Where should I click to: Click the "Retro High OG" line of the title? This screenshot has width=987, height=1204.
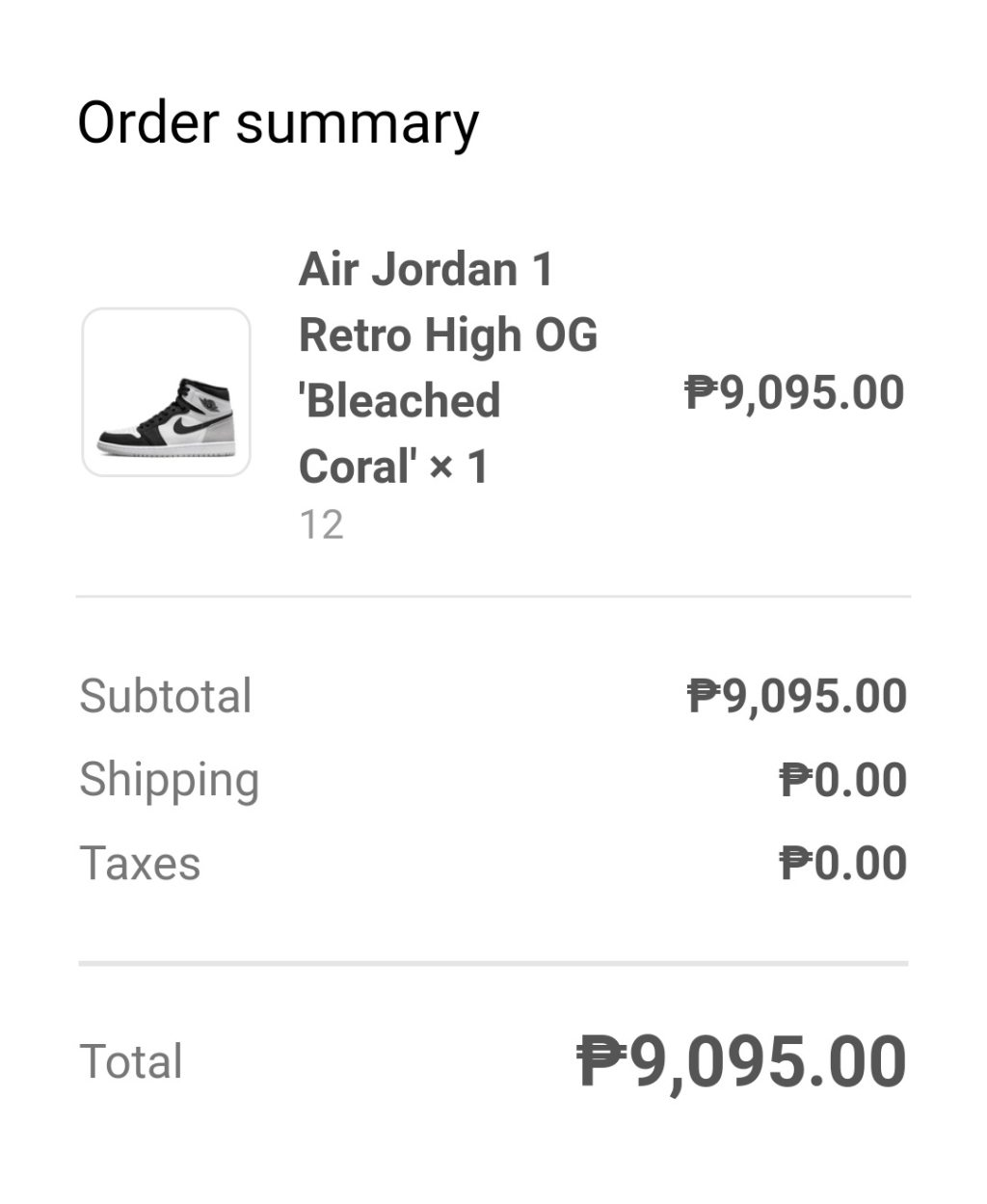[x=448, y=335]
